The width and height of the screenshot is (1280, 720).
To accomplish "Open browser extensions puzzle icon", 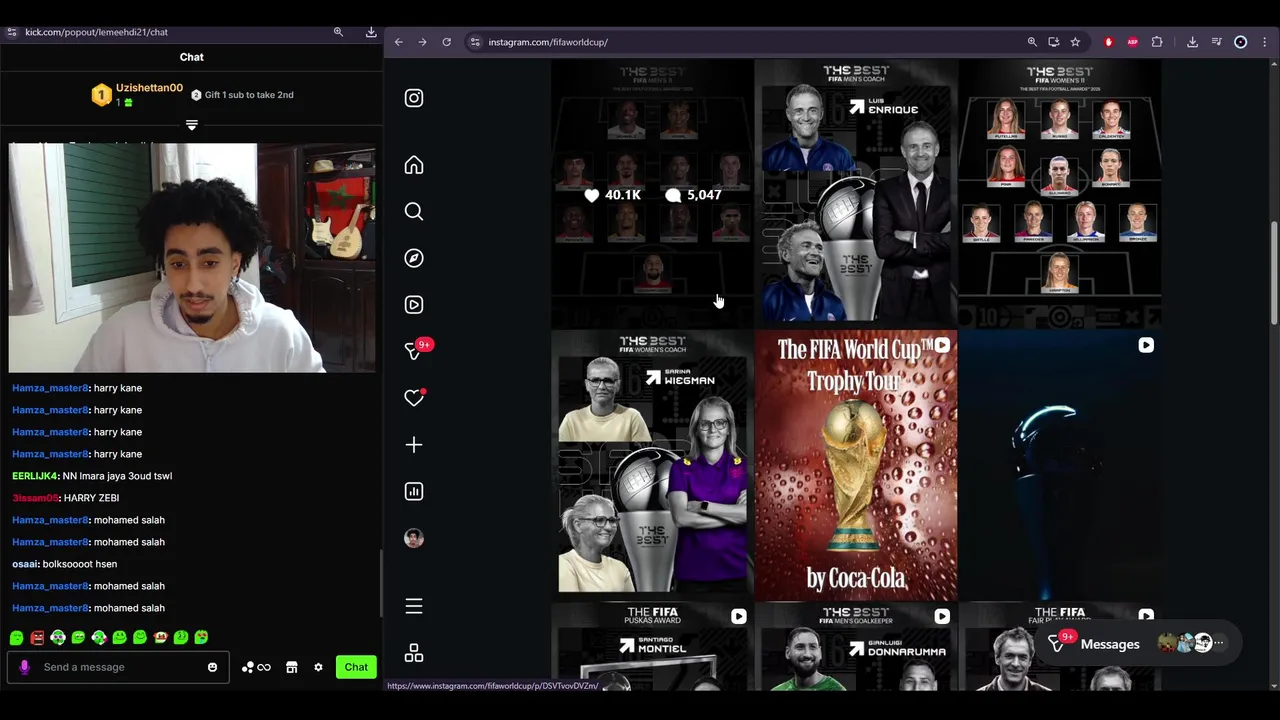I will pyautogui.click(x=1157, y=42).
